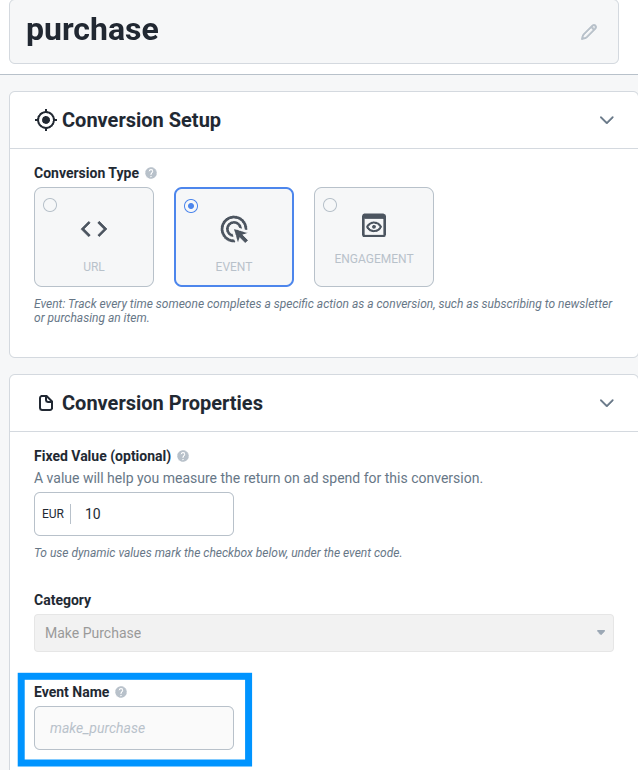The image size is (638, 770).
Task: Click the EUR currency label
Action: click(53, 514)
